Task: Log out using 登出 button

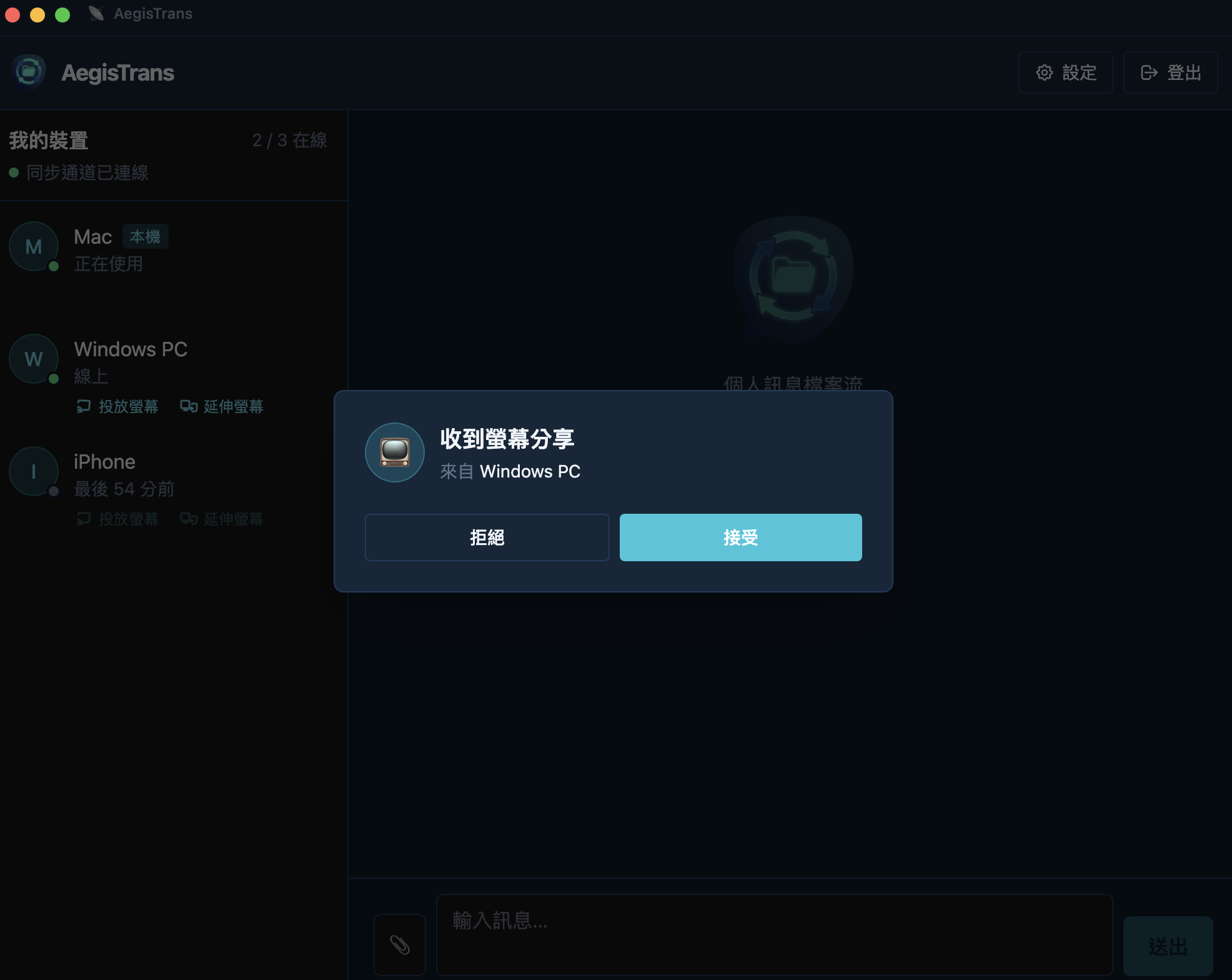Action: tap(1170, 72)
